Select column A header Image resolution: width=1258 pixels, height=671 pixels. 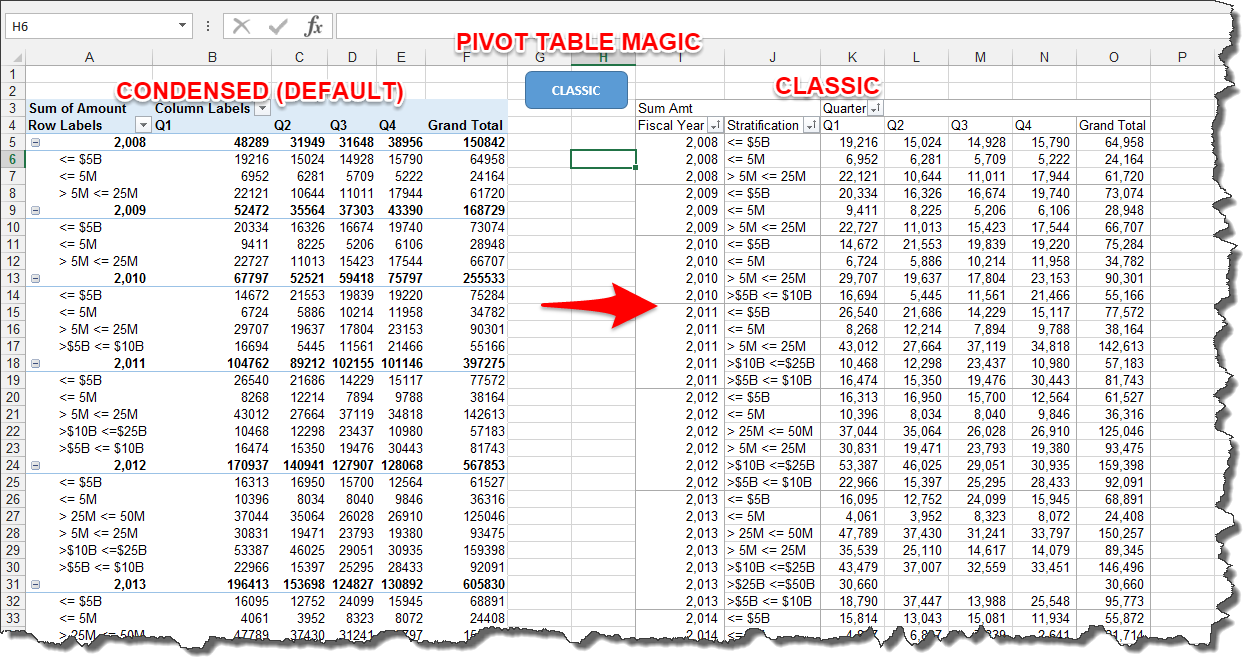pyautogui.click(x=89, y=57)
